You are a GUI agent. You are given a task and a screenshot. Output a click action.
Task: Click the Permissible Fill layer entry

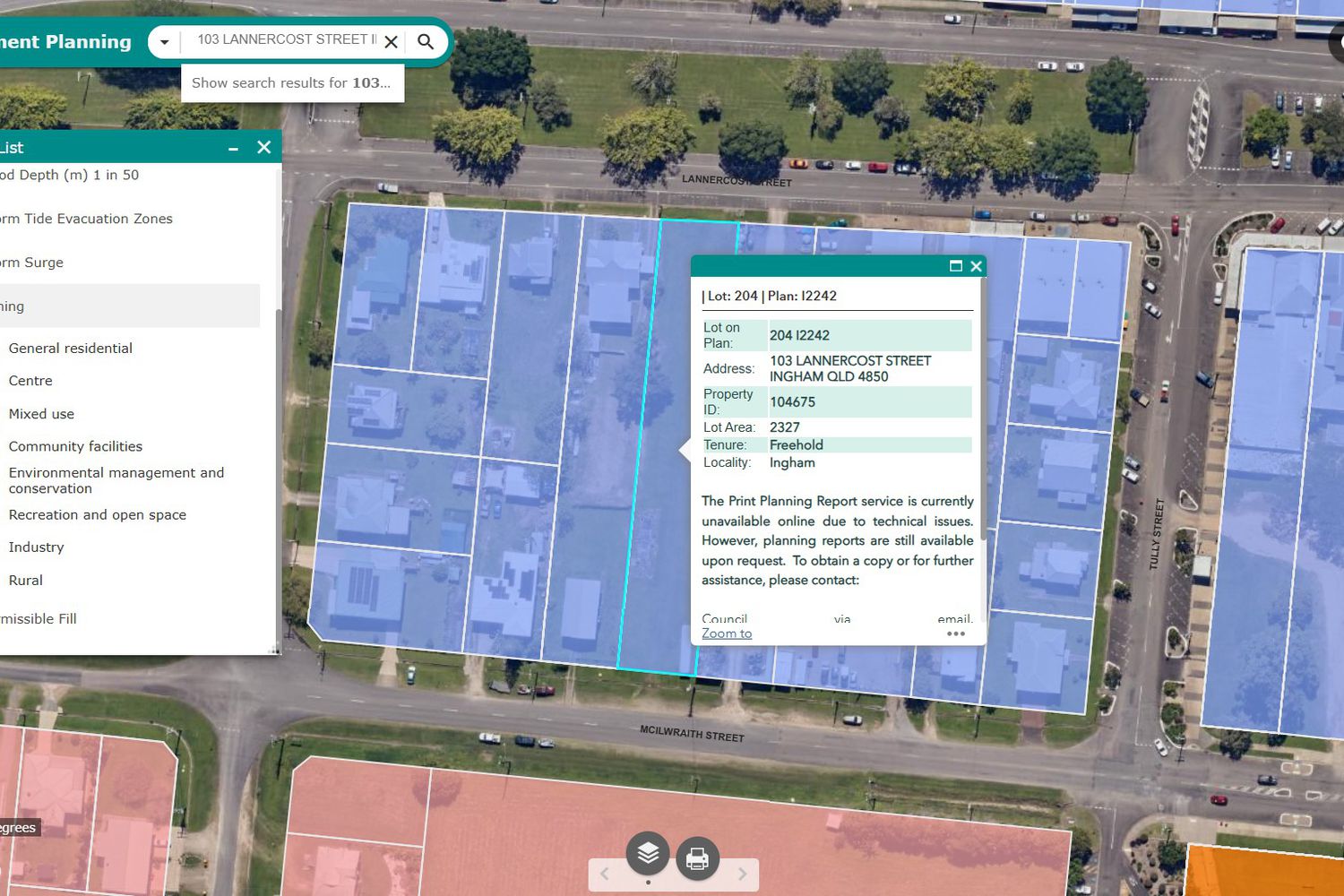tap(39, 619)
